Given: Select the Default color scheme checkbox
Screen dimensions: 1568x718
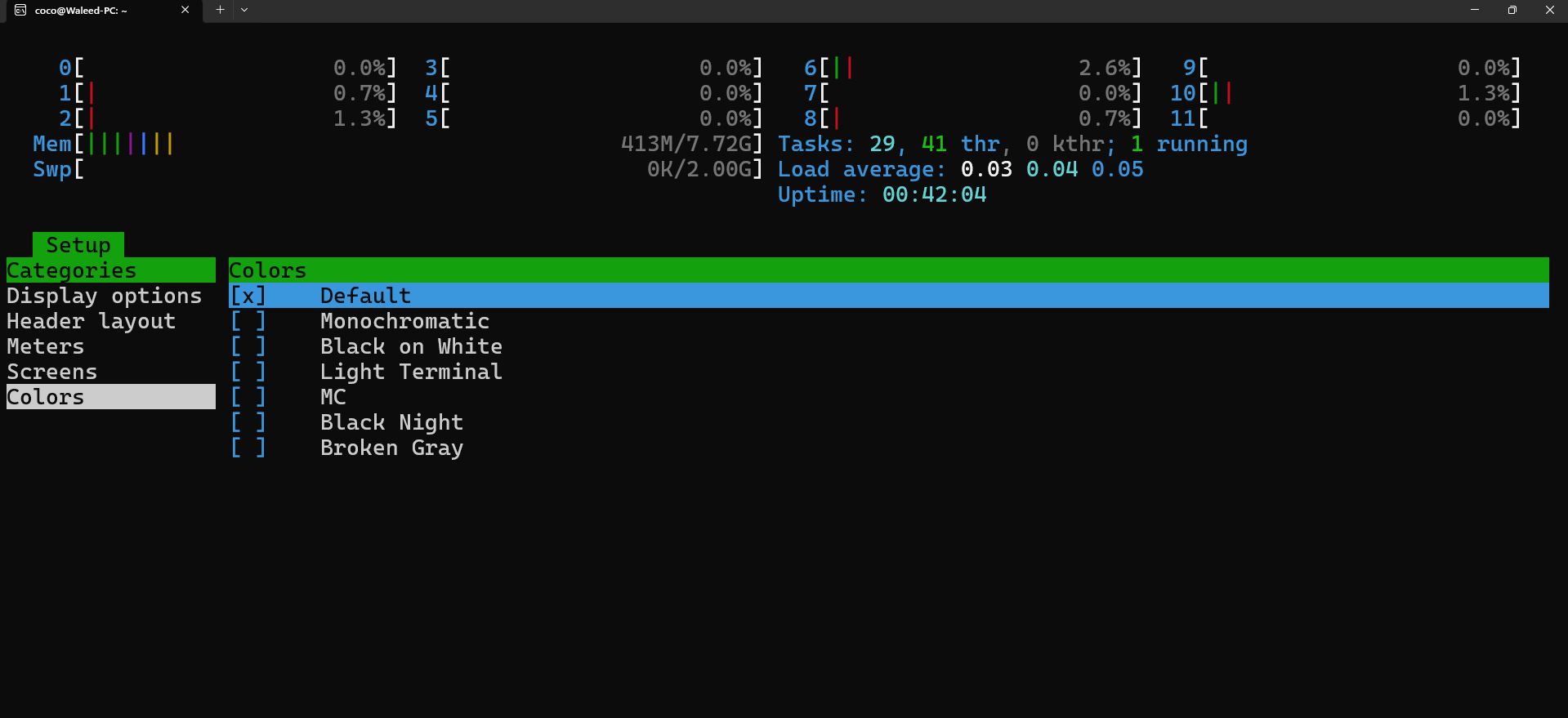Looking at the screenshot, I should [248, 296].
